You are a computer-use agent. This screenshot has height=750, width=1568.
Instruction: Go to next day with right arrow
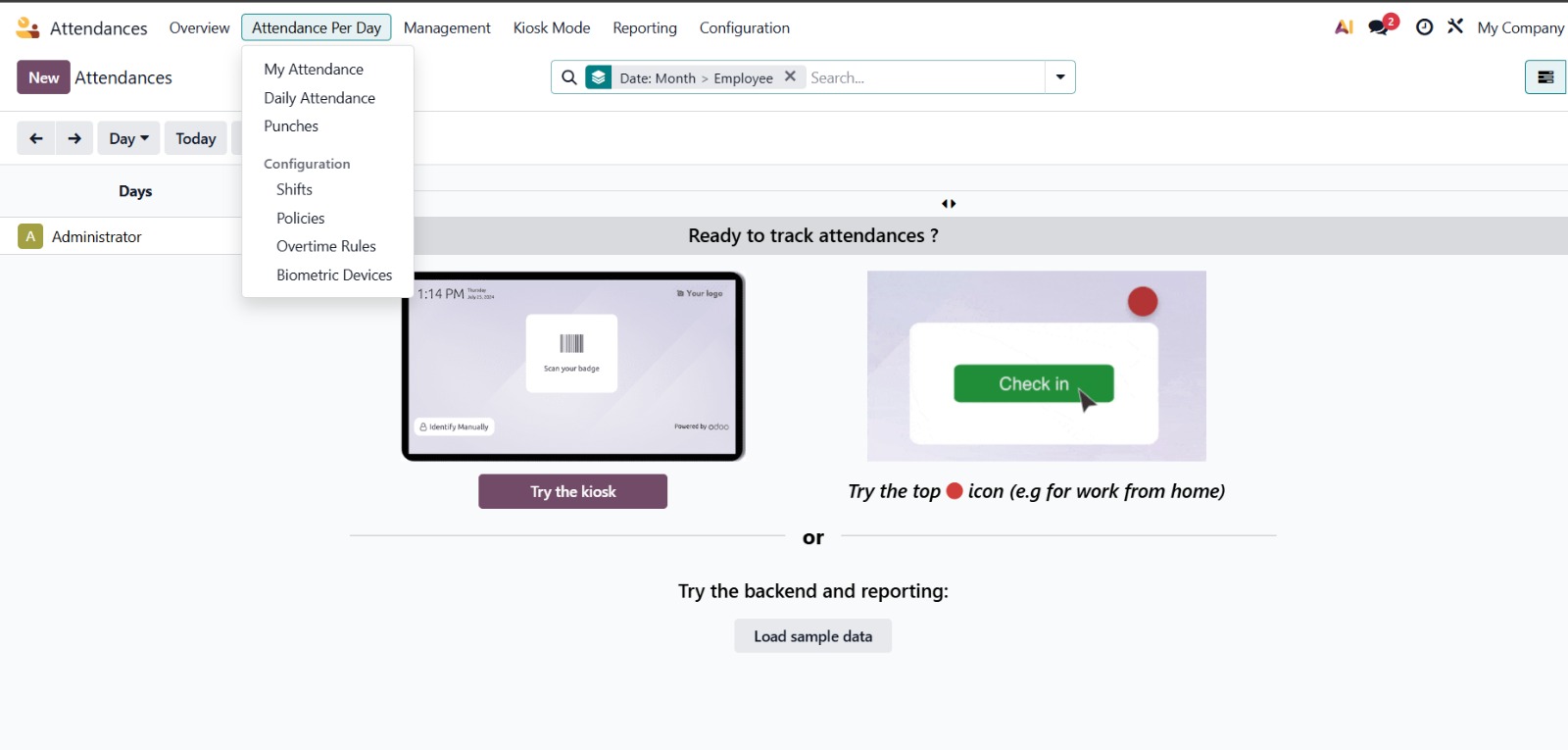coord(74,138)
